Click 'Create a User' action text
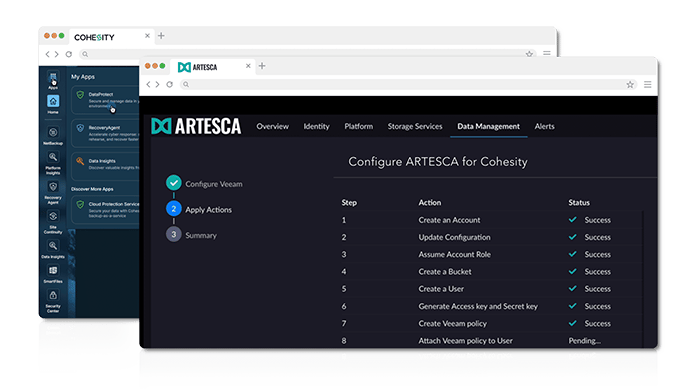Image resolution: width=700 pixels, height=391 pixels. click(441, 289)
